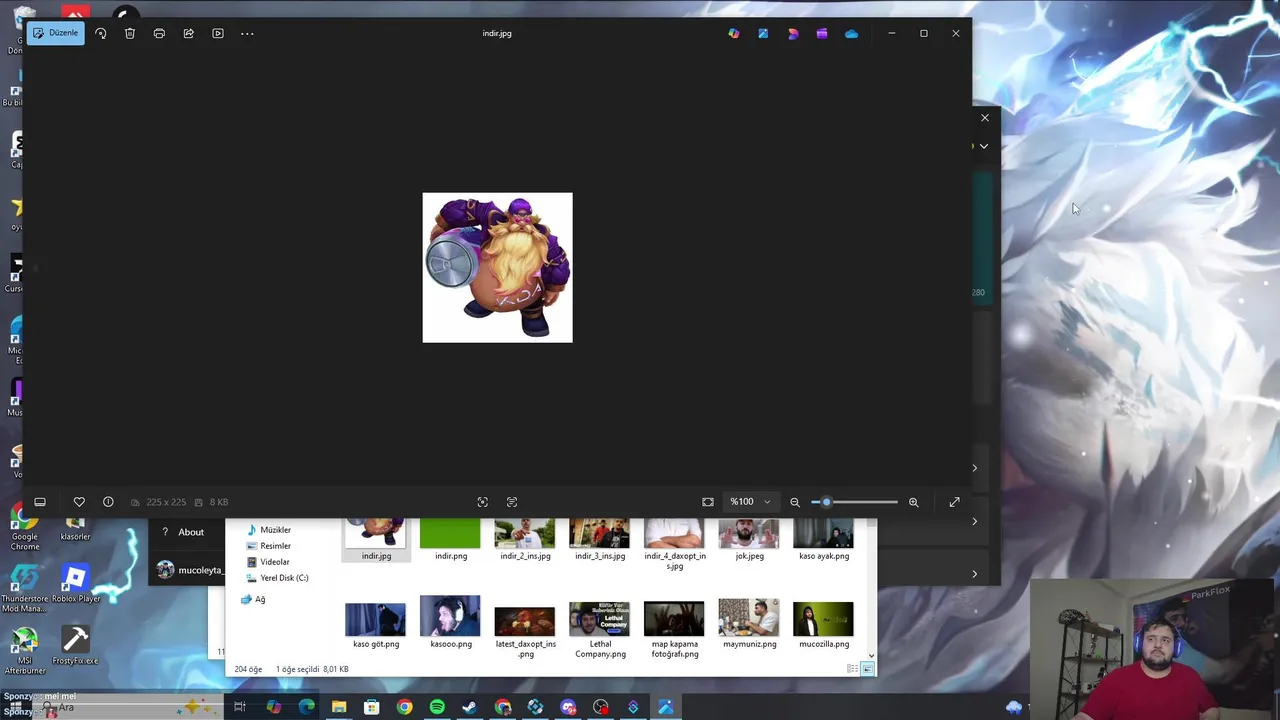Click the visual search scan icon
This screenshot has width=1280, height=720.
(483, 502)
